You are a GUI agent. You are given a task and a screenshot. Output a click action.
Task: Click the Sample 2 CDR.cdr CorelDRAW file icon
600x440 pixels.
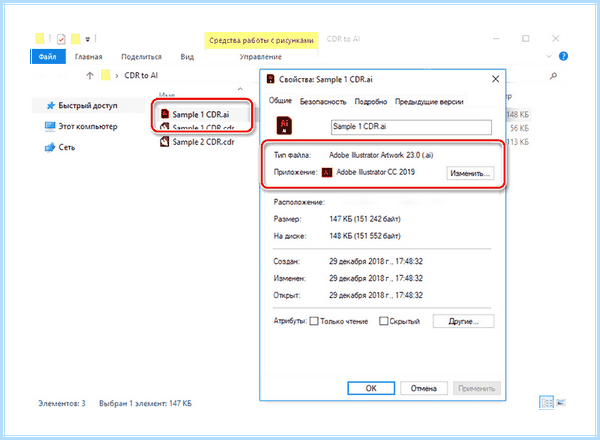click(165, 142)
